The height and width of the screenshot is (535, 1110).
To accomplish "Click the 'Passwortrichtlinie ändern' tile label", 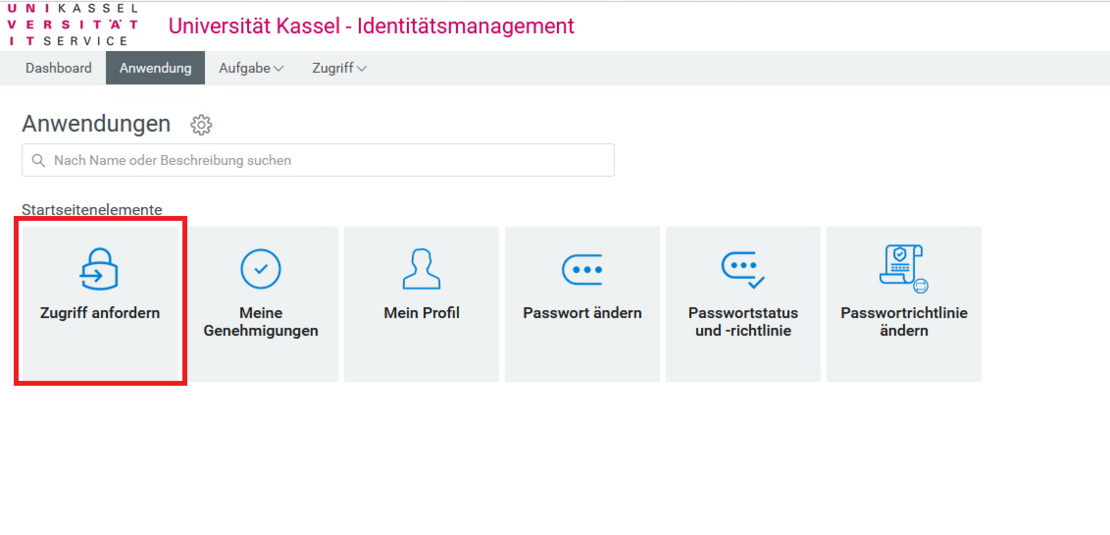I will [x=904, y=322].
